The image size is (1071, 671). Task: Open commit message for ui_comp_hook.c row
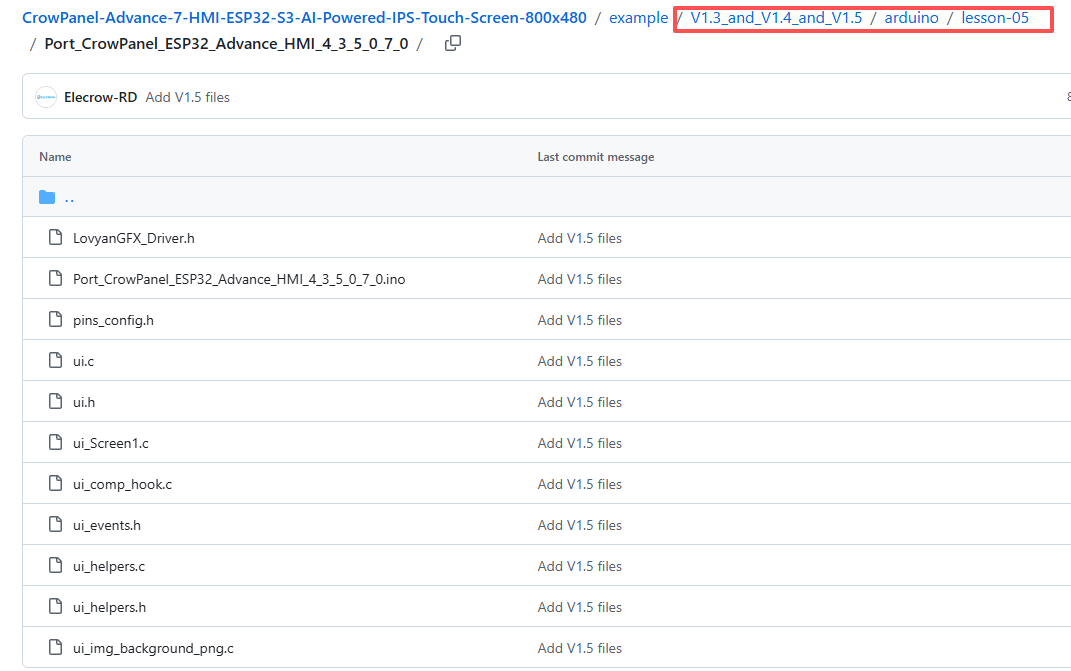pos(579,484)
